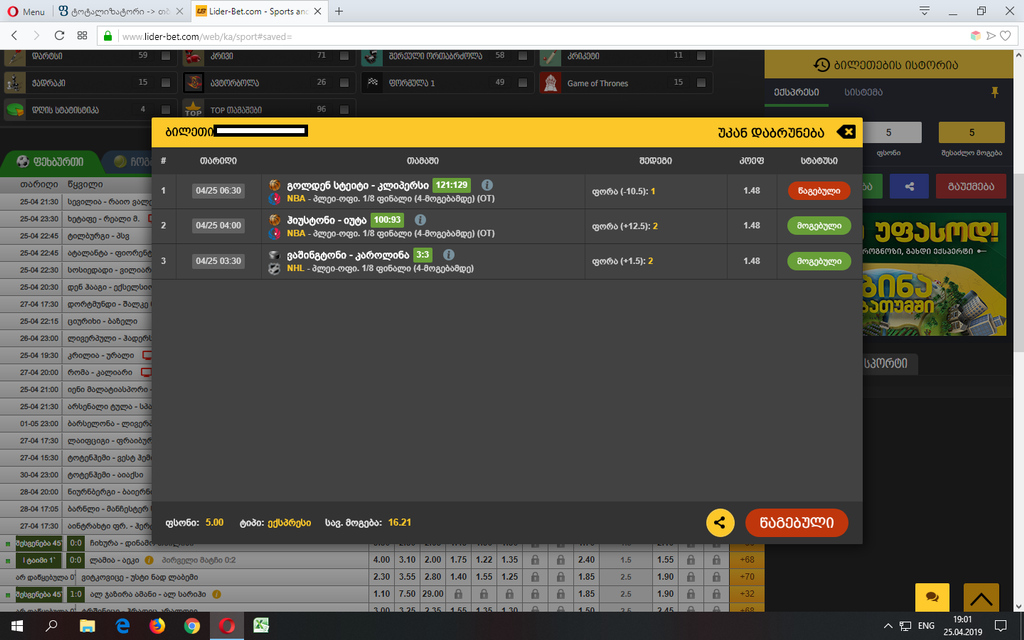Open Windows Start menu
1024x640 pixels.
17,626
